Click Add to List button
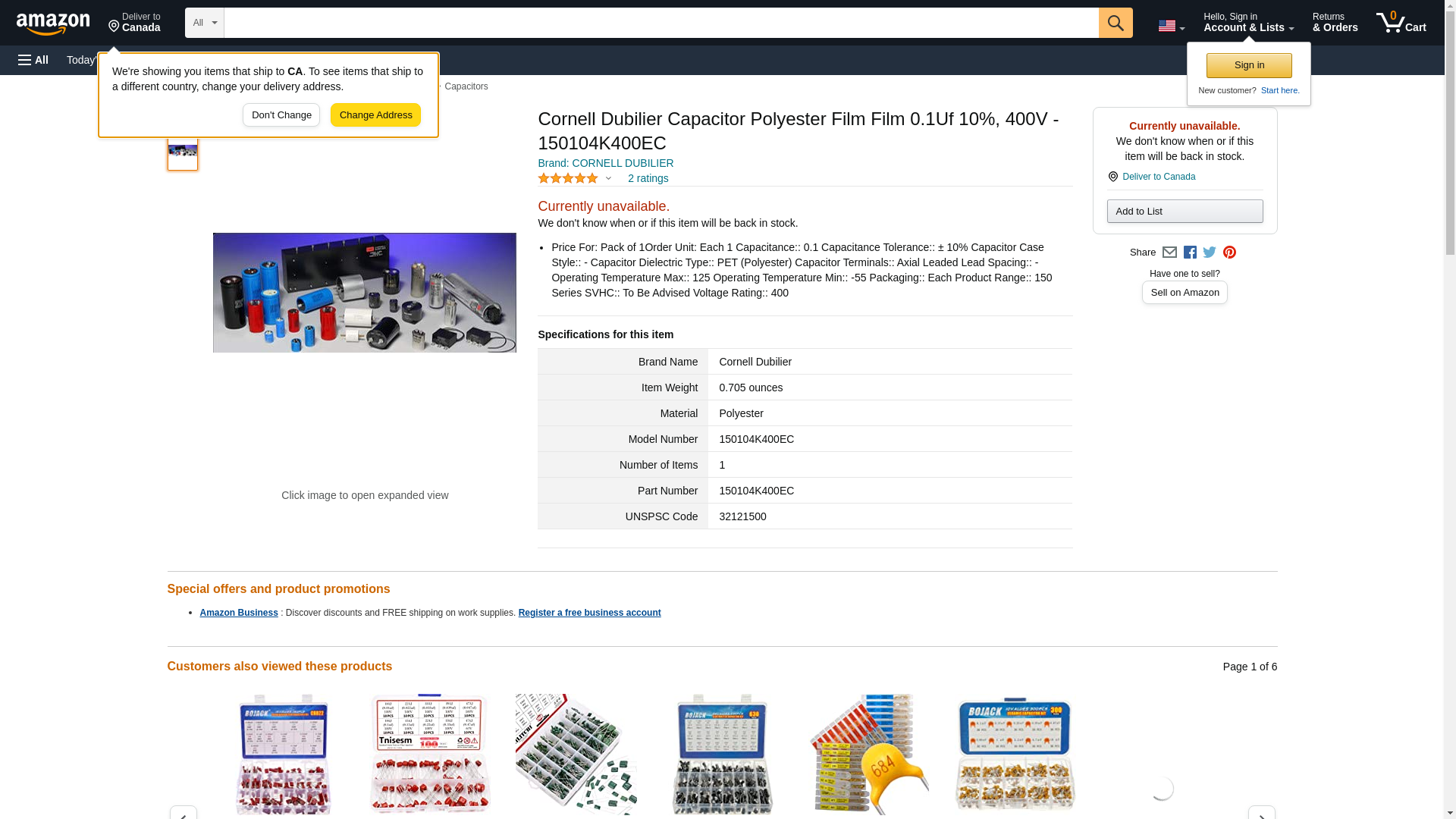 [1185, 211]
